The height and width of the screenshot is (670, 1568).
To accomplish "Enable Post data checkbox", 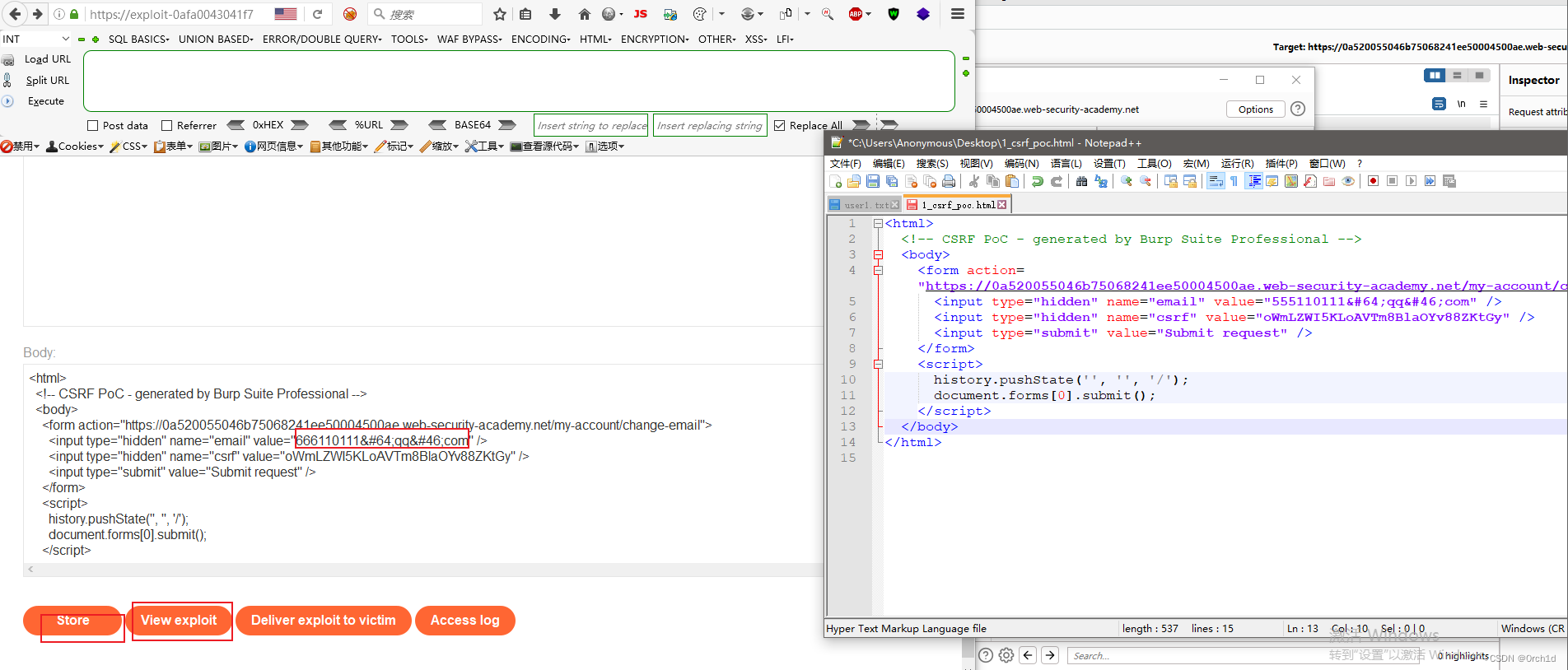I will click(93, 125).
